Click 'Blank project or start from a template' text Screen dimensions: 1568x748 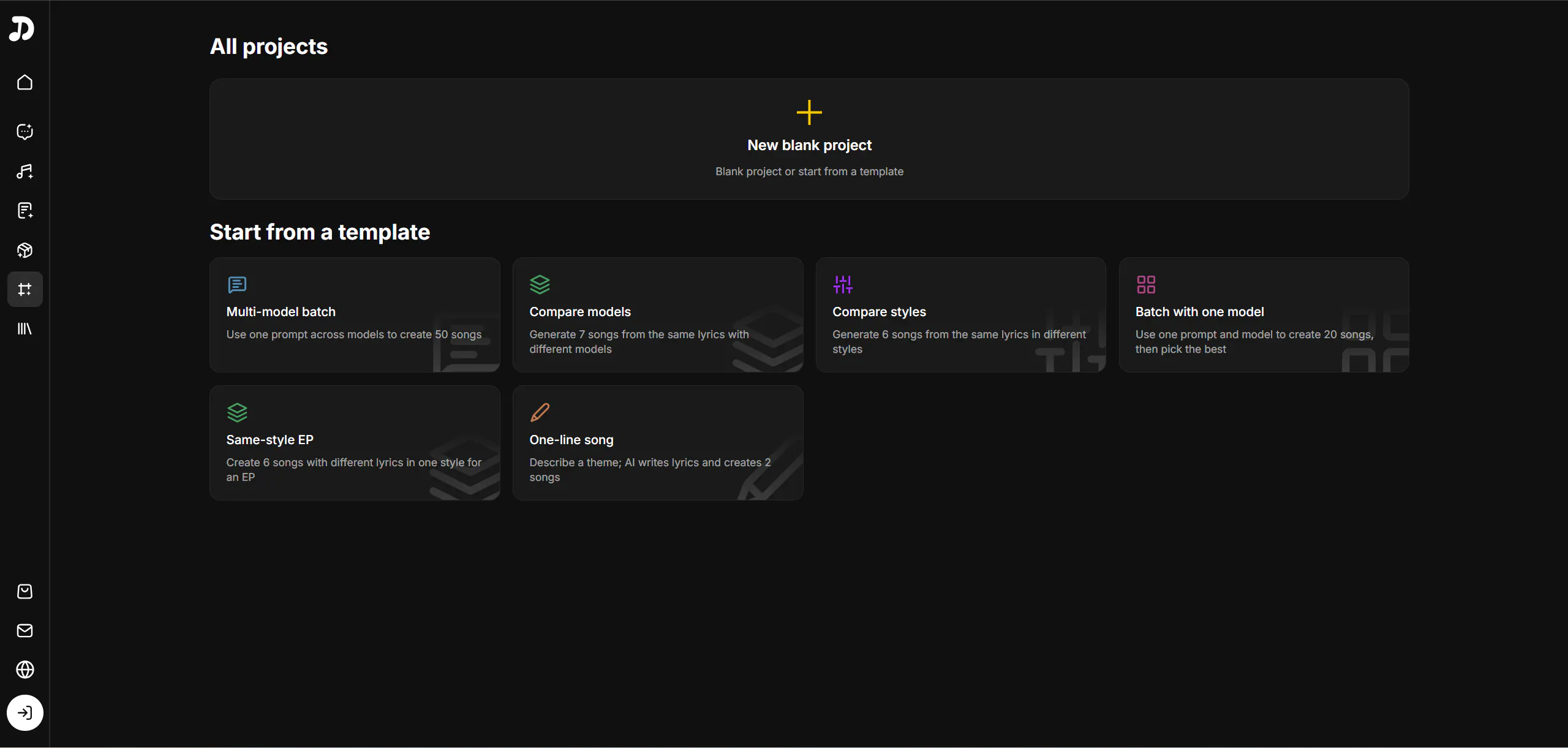click(809, 172)
